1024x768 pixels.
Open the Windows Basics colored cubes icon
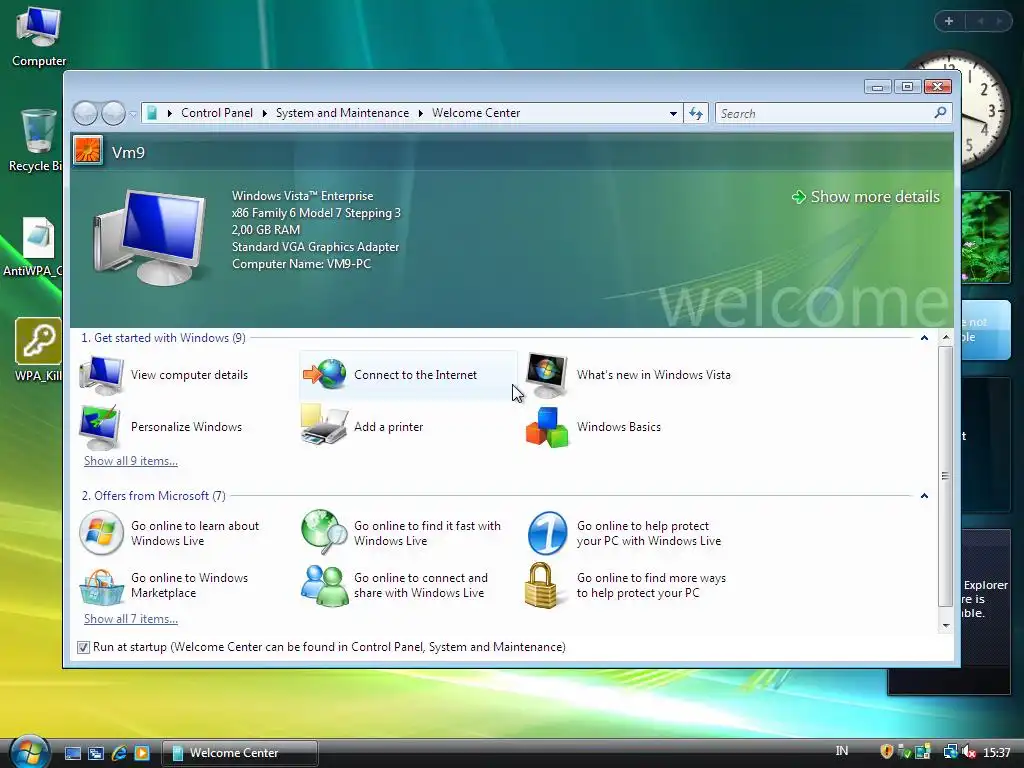click(547, 427)
